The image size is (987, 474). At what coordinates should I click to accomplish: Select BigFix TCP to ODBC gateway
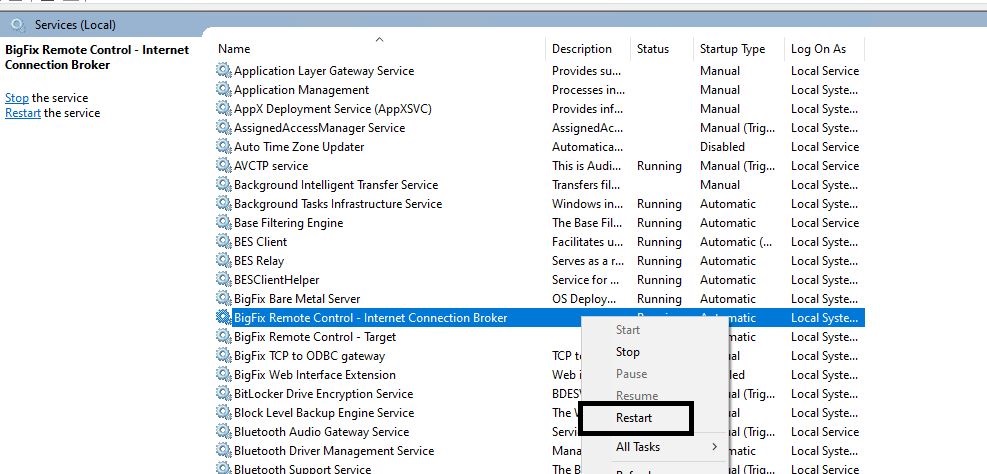309,355
